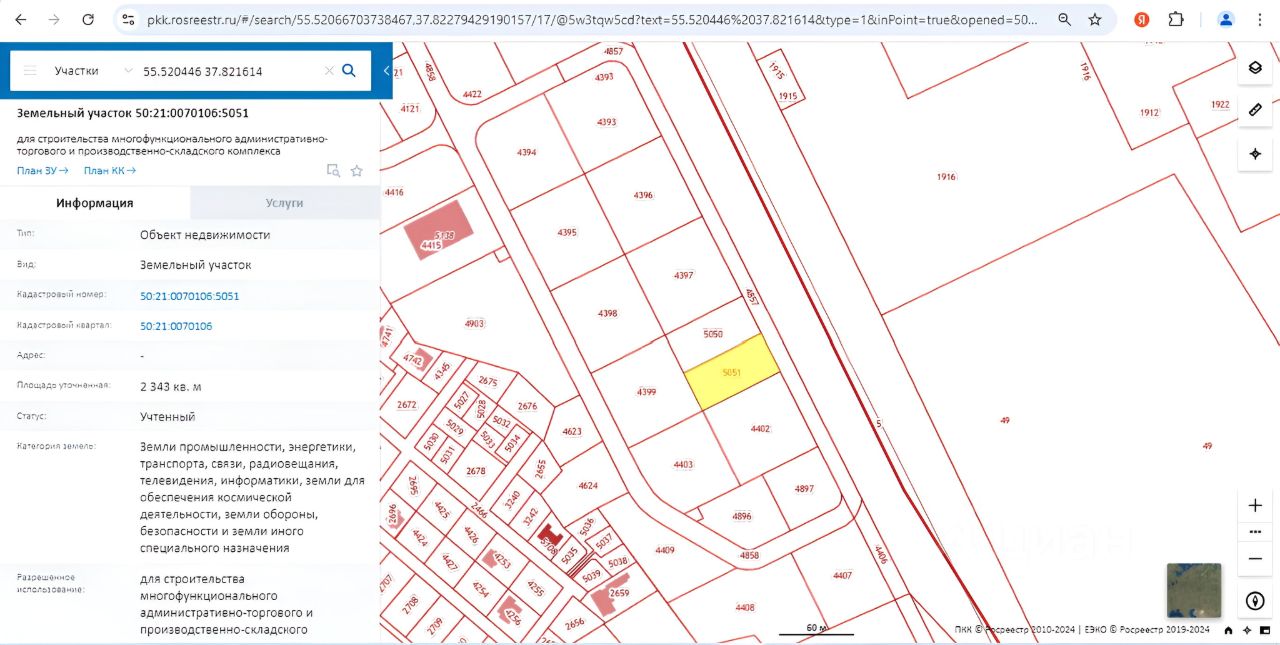Go back with the browser back arrow
Viewport: 1280px width, 645px height.
tap(21, 20)
